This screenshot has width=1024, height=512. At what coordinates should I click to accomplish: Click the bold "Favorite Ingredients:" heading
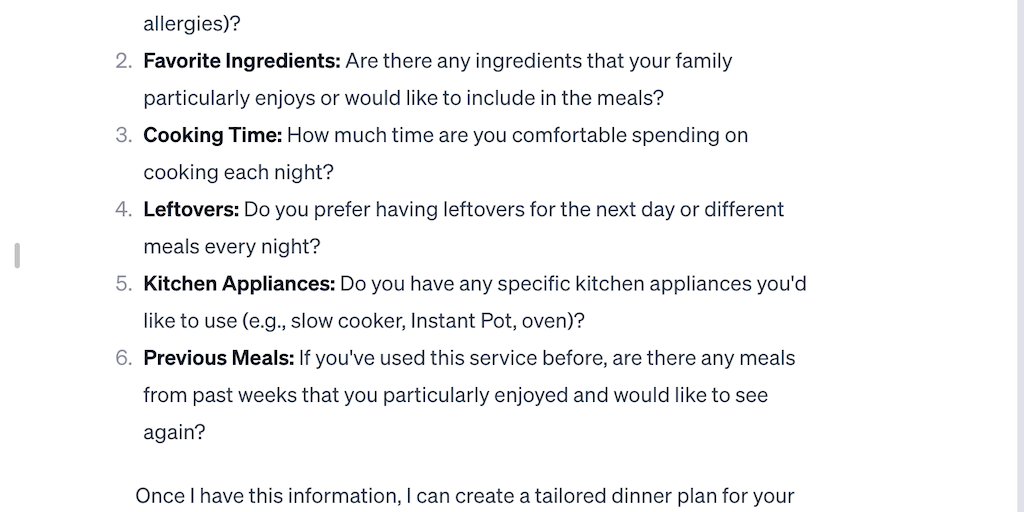(x=242, y=61)
